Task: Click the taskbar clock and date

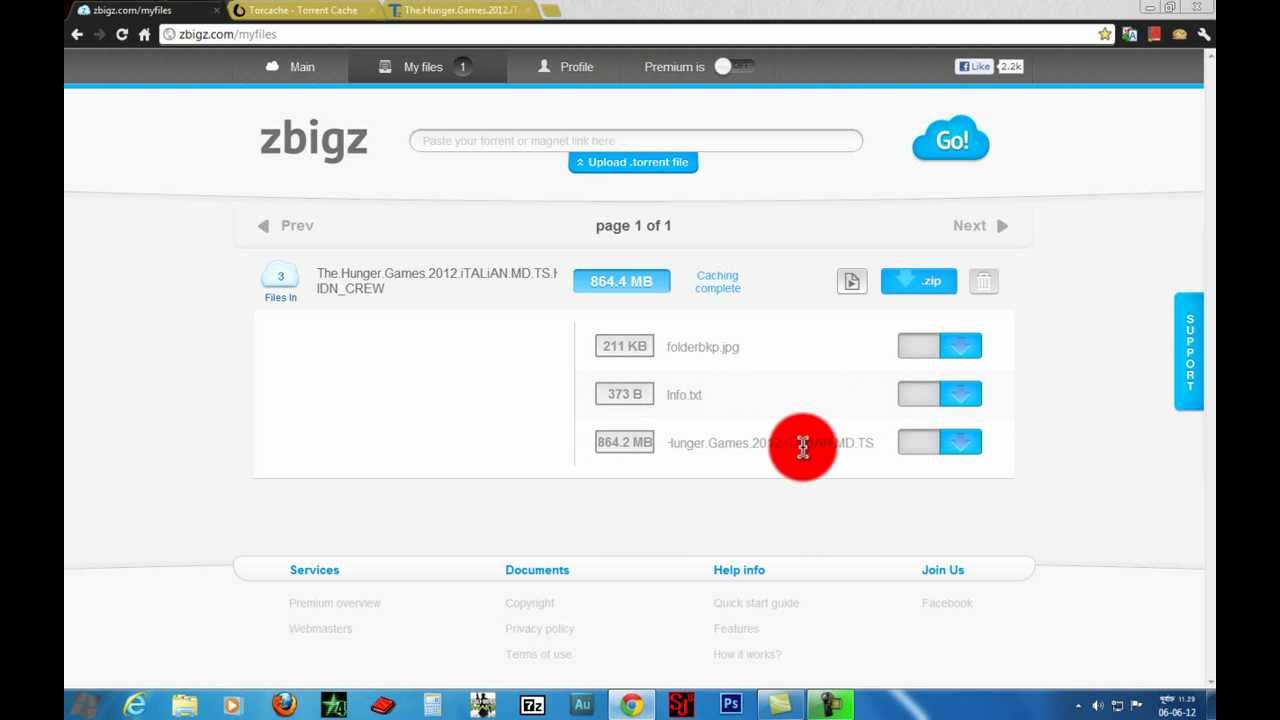Action: (x=1177, y=706)
